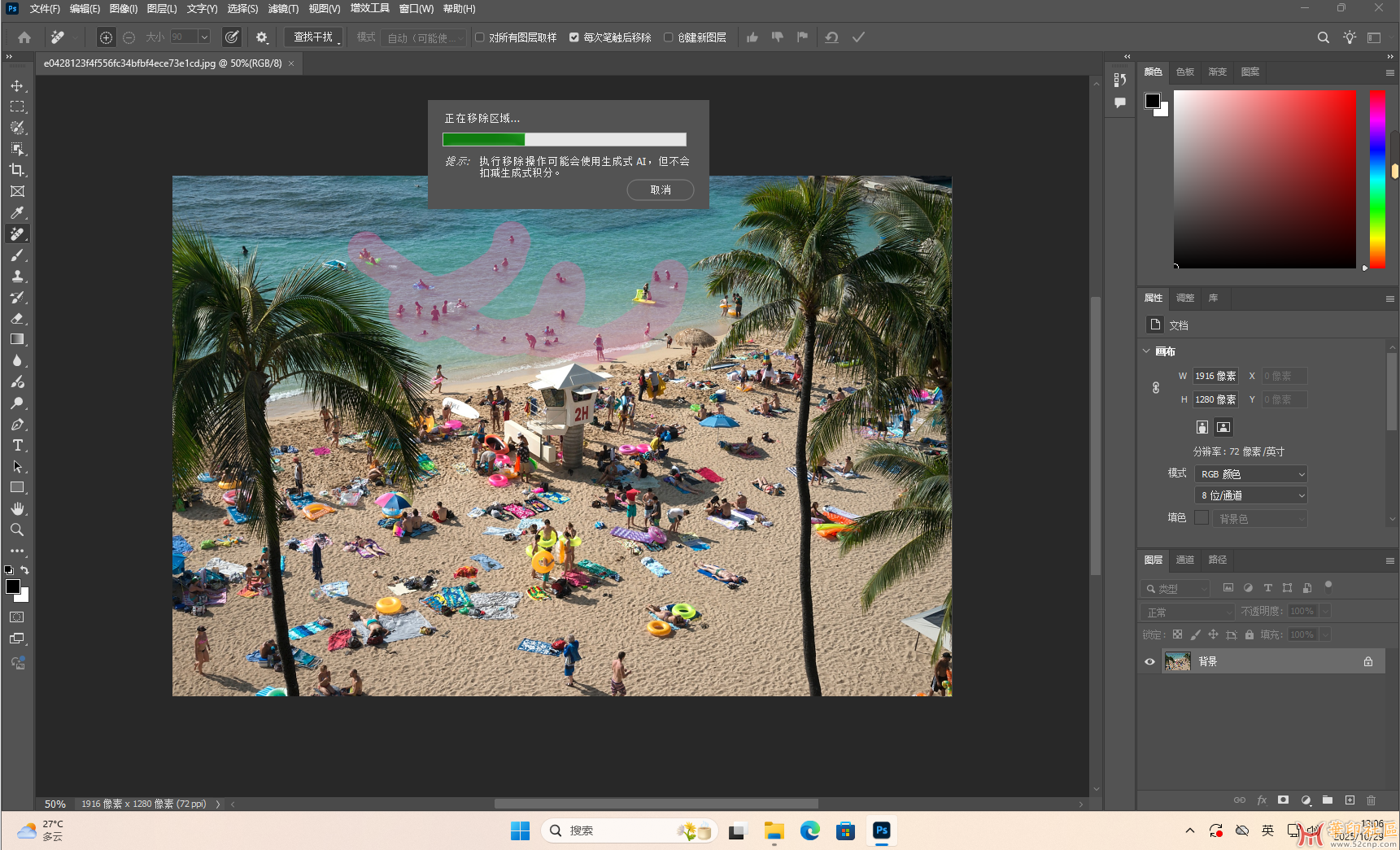
Task: Open the 滤镜 menu
Action: pos(281,8)
